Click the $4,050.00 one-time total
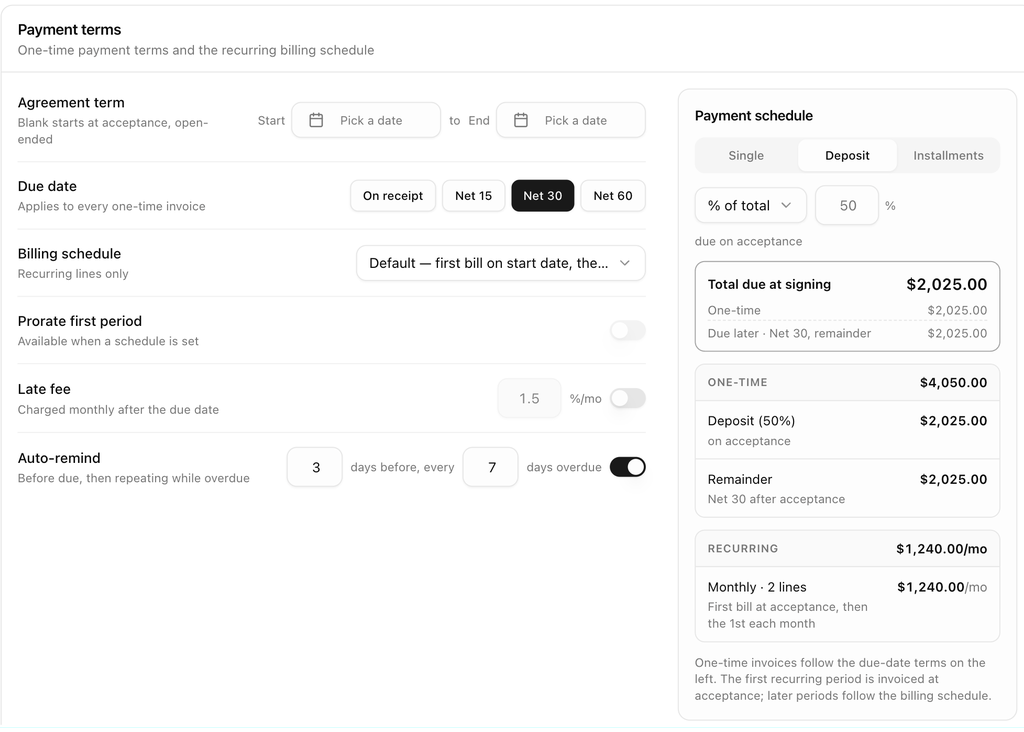The height and width of the screenshot is (732, 1024). tap(953, 383)
